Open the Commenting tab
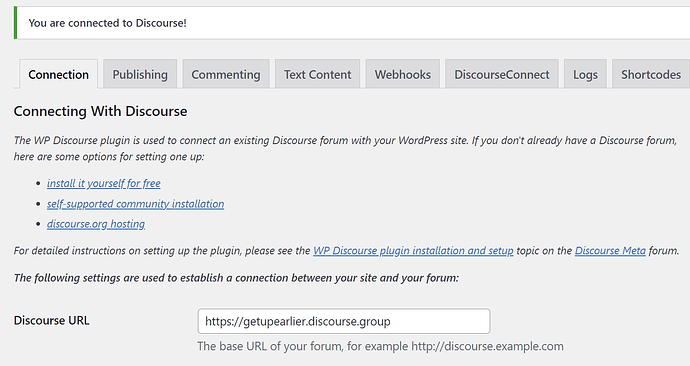Screen dimensions: 690x366 226,74
